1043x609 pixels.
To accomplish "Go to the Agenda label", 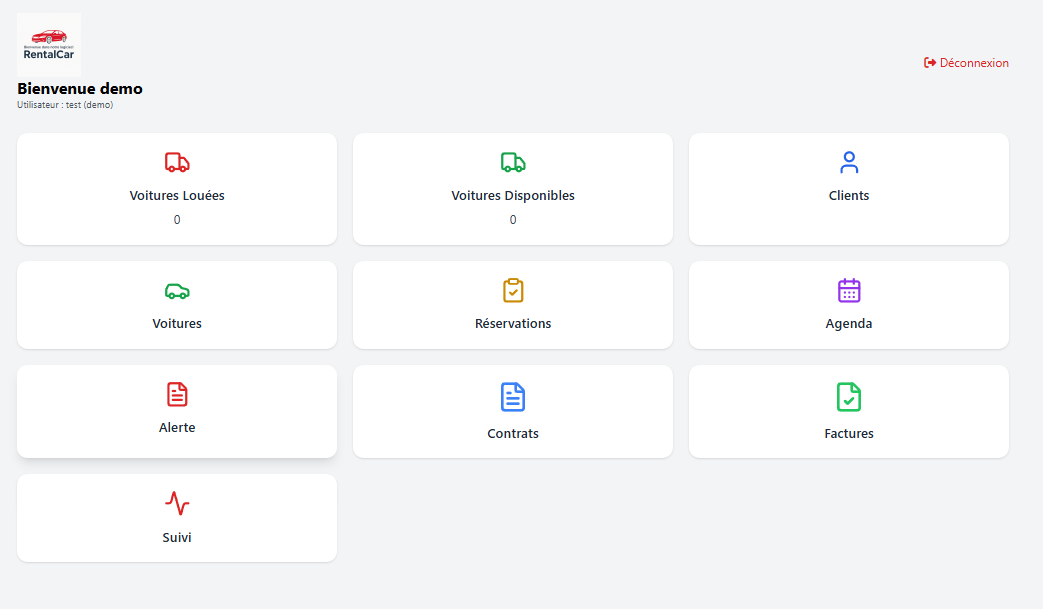I will [x=849, y=324].
